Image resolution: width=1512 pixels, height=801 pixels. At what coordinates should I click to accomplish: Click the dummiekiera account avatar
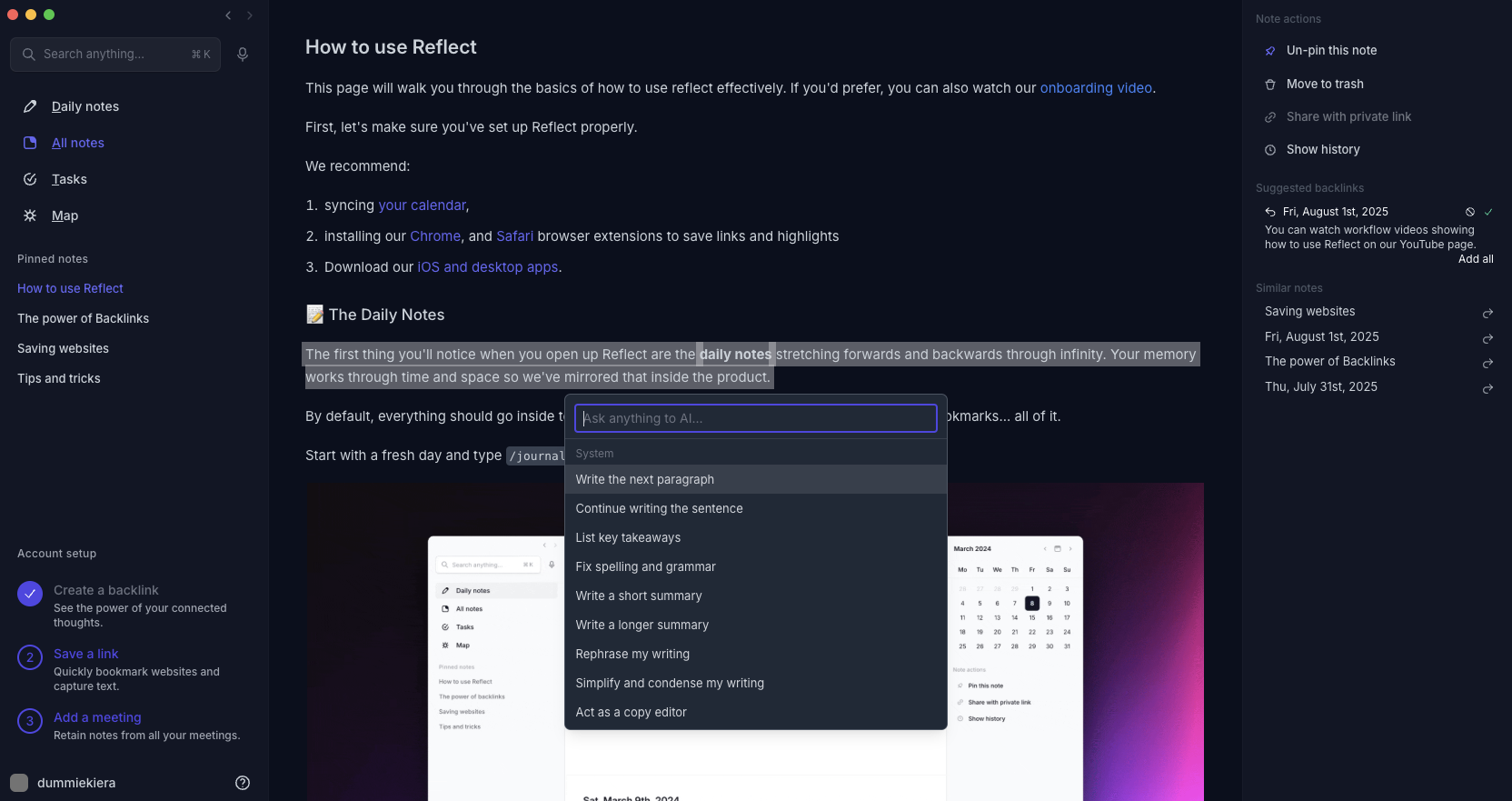point(19,783)
